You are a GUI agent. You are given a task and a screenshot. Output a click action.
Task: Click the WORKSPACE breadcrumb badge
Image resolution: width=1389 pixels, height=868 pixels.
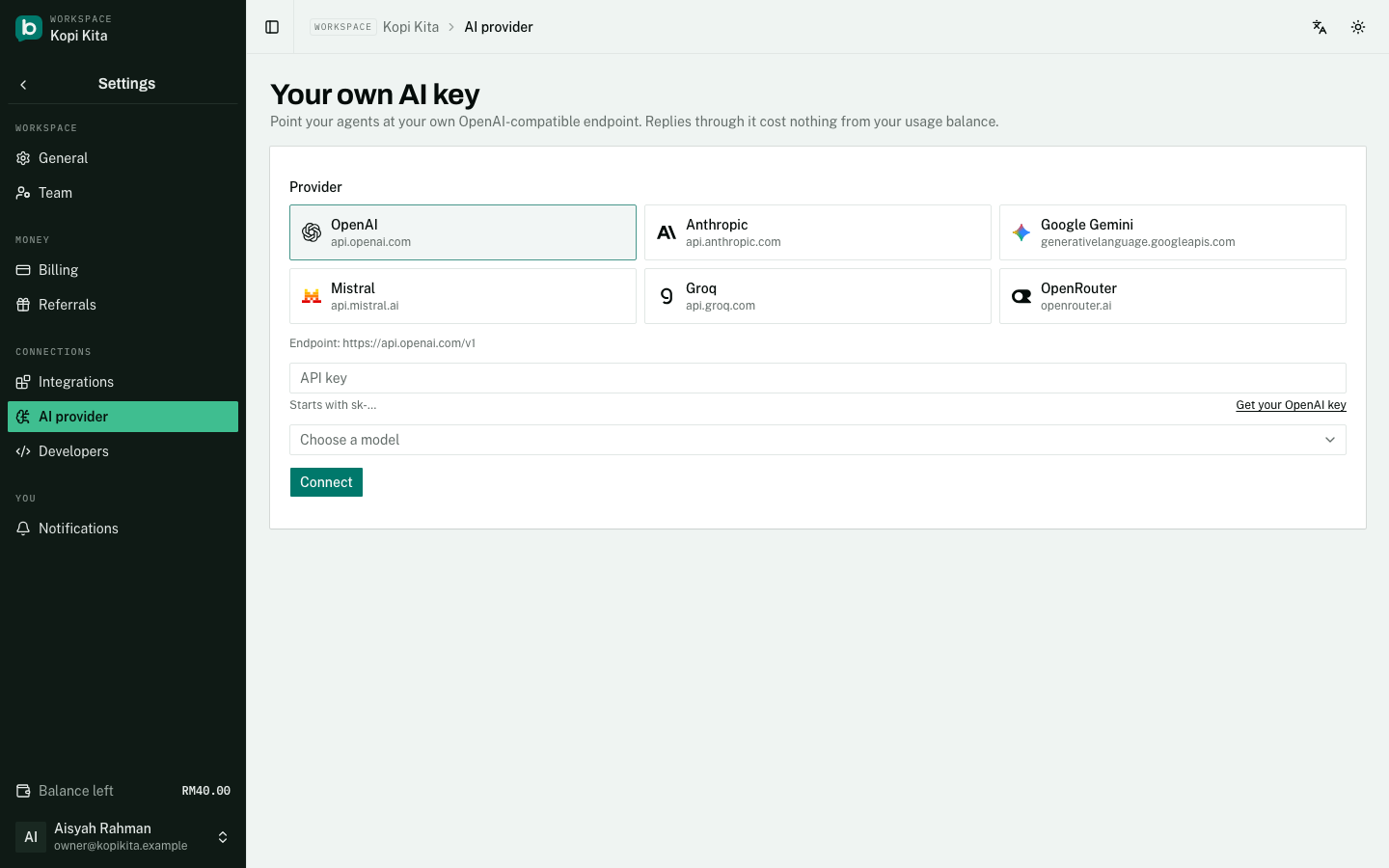(342, 27)
